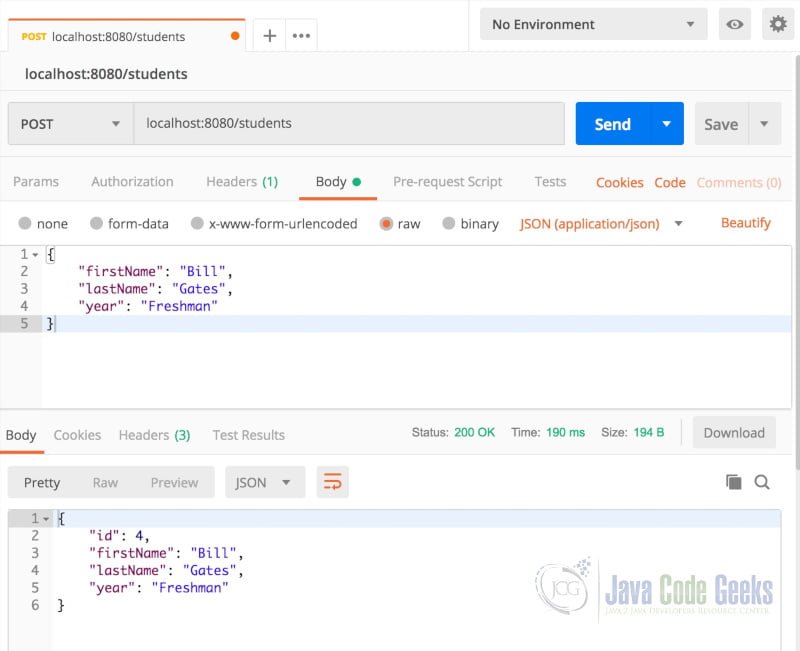Open the Cookies link beside Tests
The width and height of the screenshot is (800, 651).
619,183
